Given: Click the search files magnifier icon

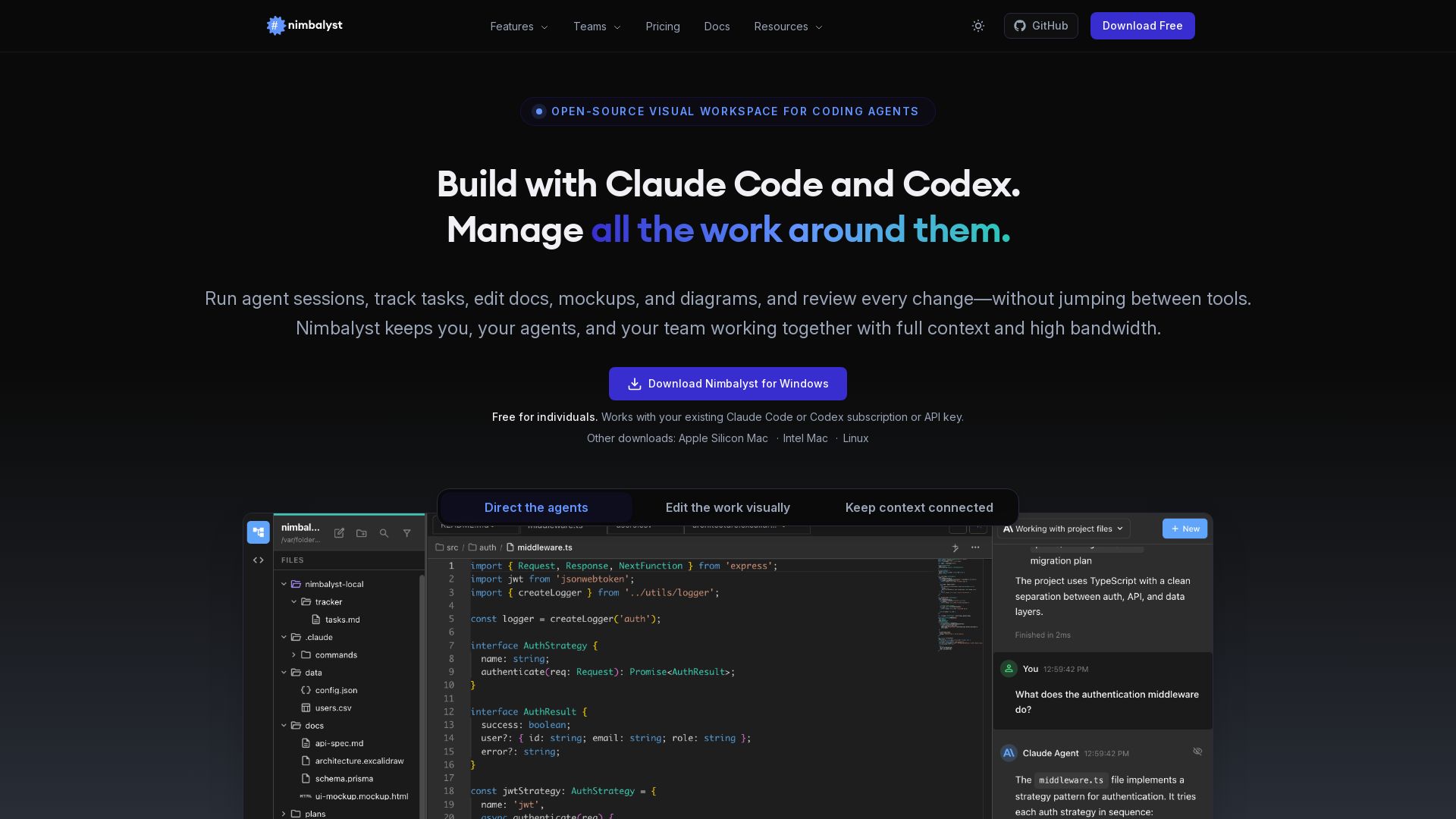Looking at the screenshot, I should click(x=384, y=533).
